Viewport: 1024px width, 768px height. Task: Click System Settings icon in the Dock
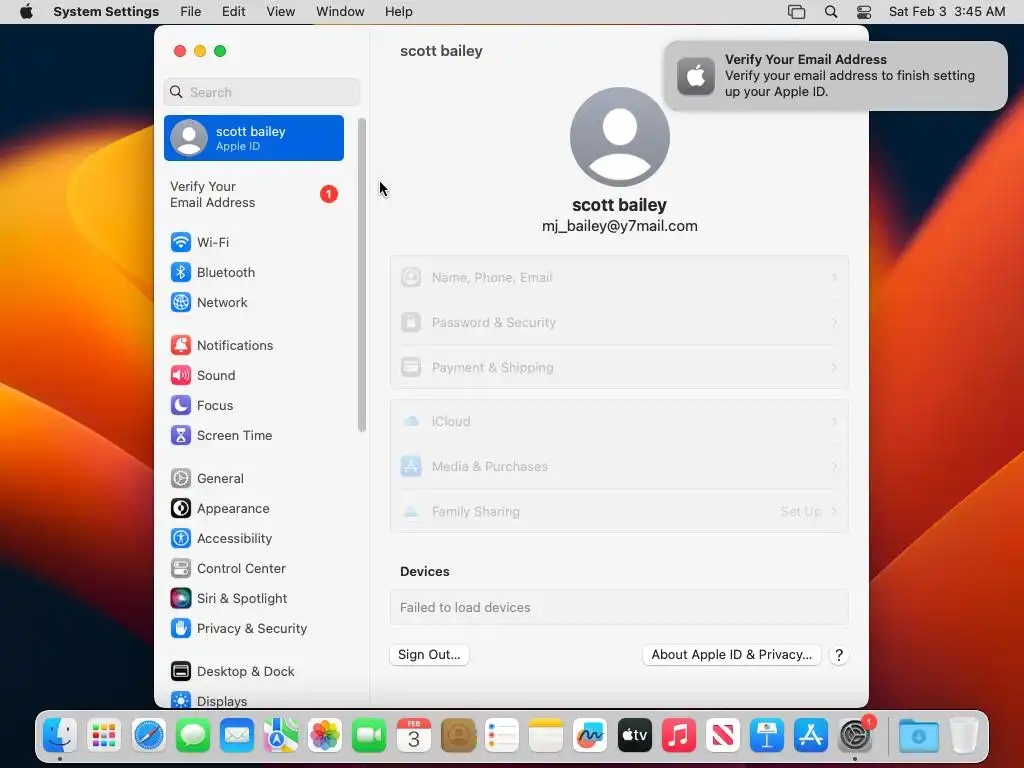coord(855,735)
